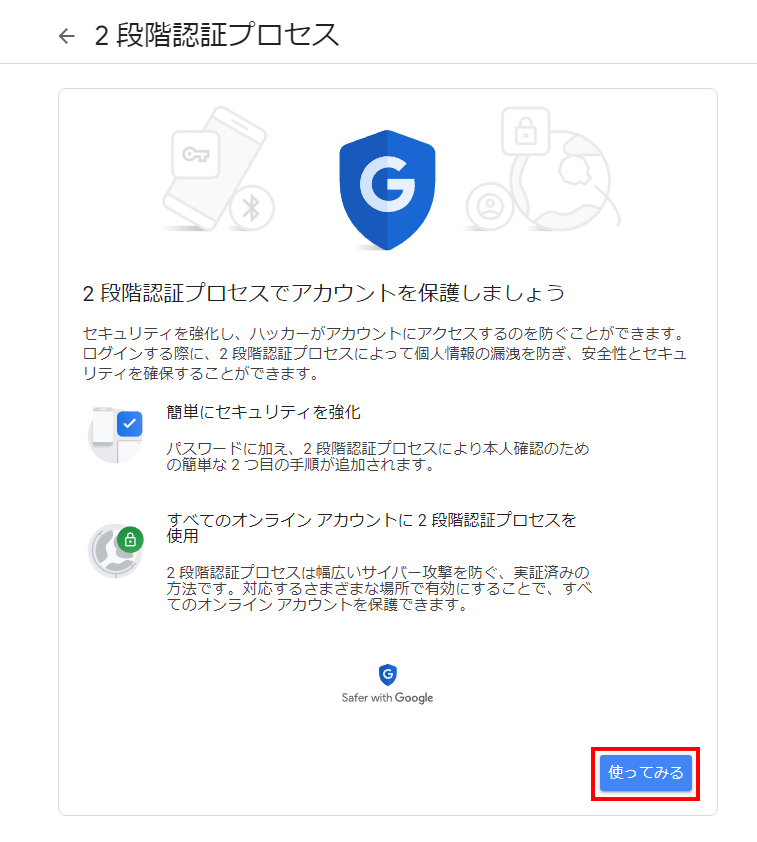Click the サイバー攻撃 description paragraph
757x842 pixels.
click(x=379, y=589)
